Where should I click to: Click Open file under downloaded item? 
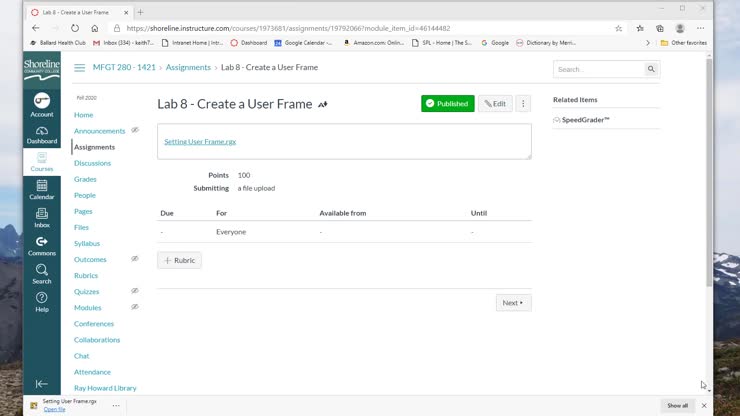pos(55,409)
